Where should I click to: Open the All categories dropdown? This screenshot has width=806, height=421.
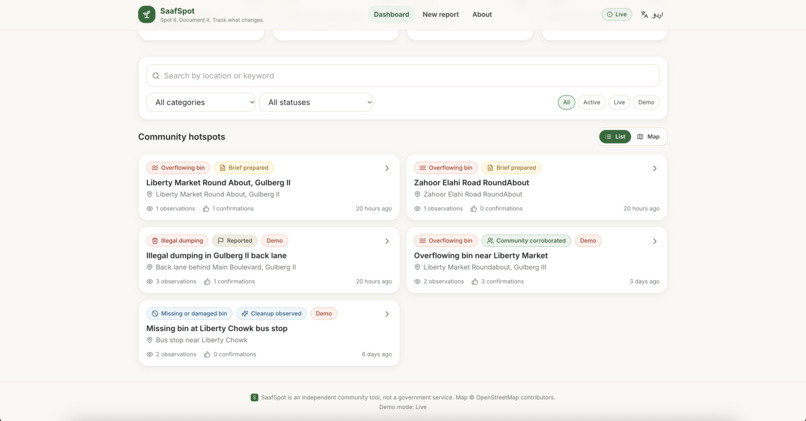pyautogui.click(x=201, y=102)
